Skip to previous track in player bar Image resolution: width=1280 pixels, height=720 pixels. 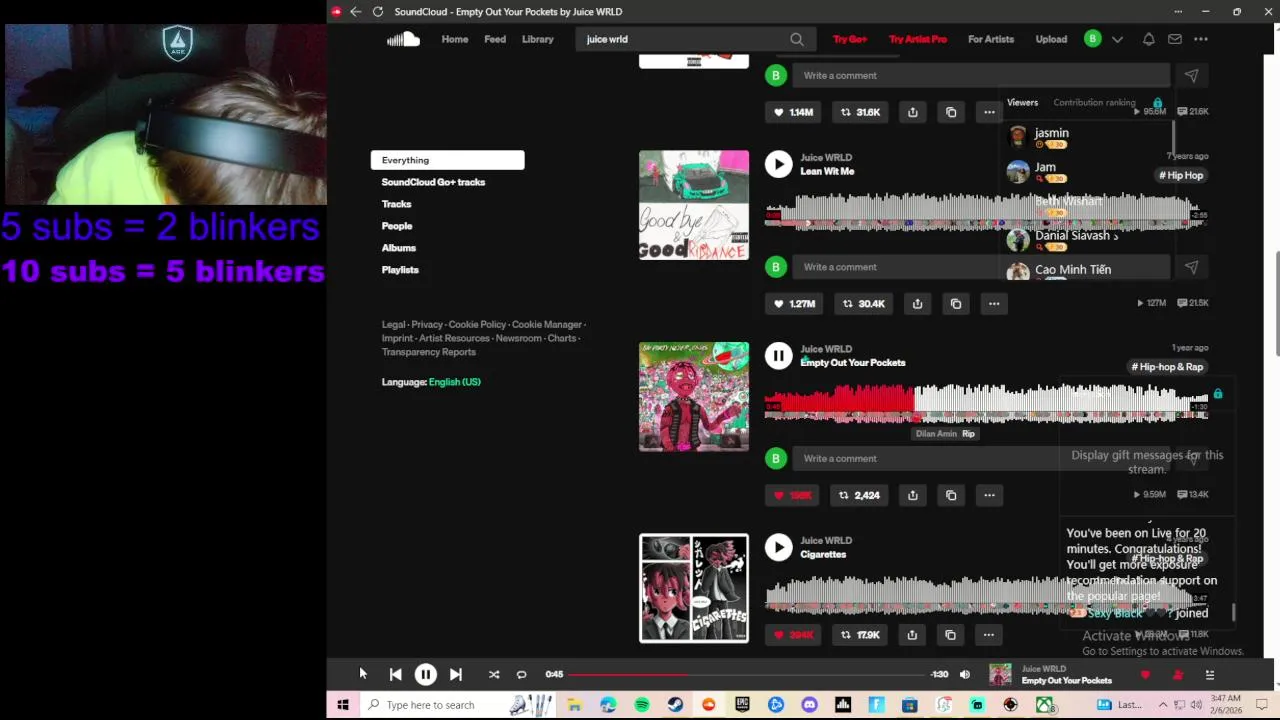395,675
